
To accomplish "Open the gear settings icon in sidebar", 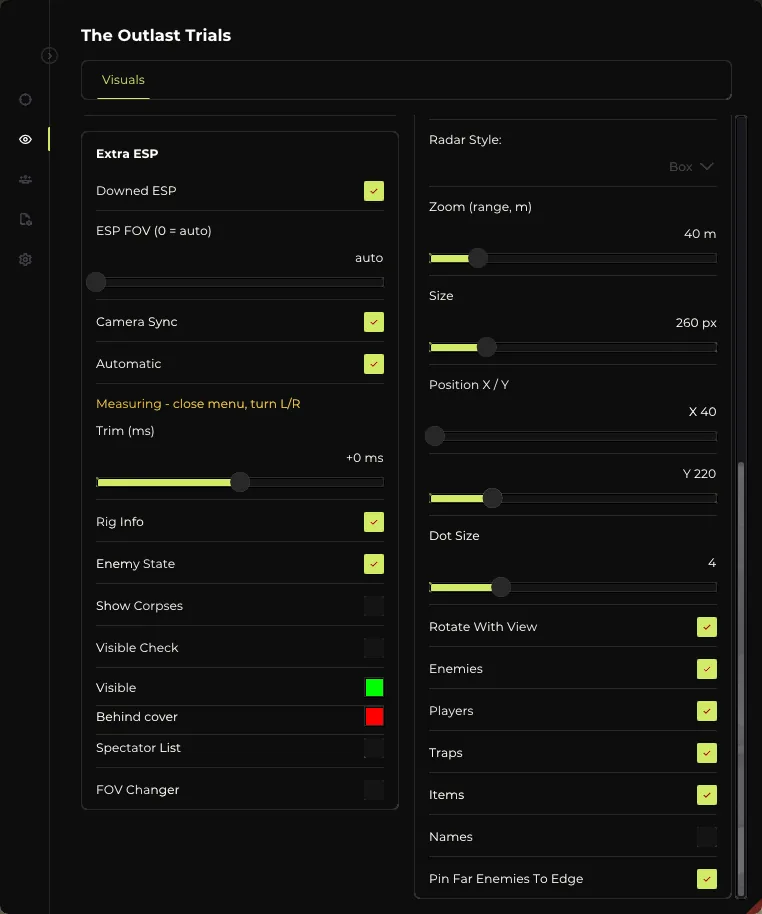I will (25, 259).
